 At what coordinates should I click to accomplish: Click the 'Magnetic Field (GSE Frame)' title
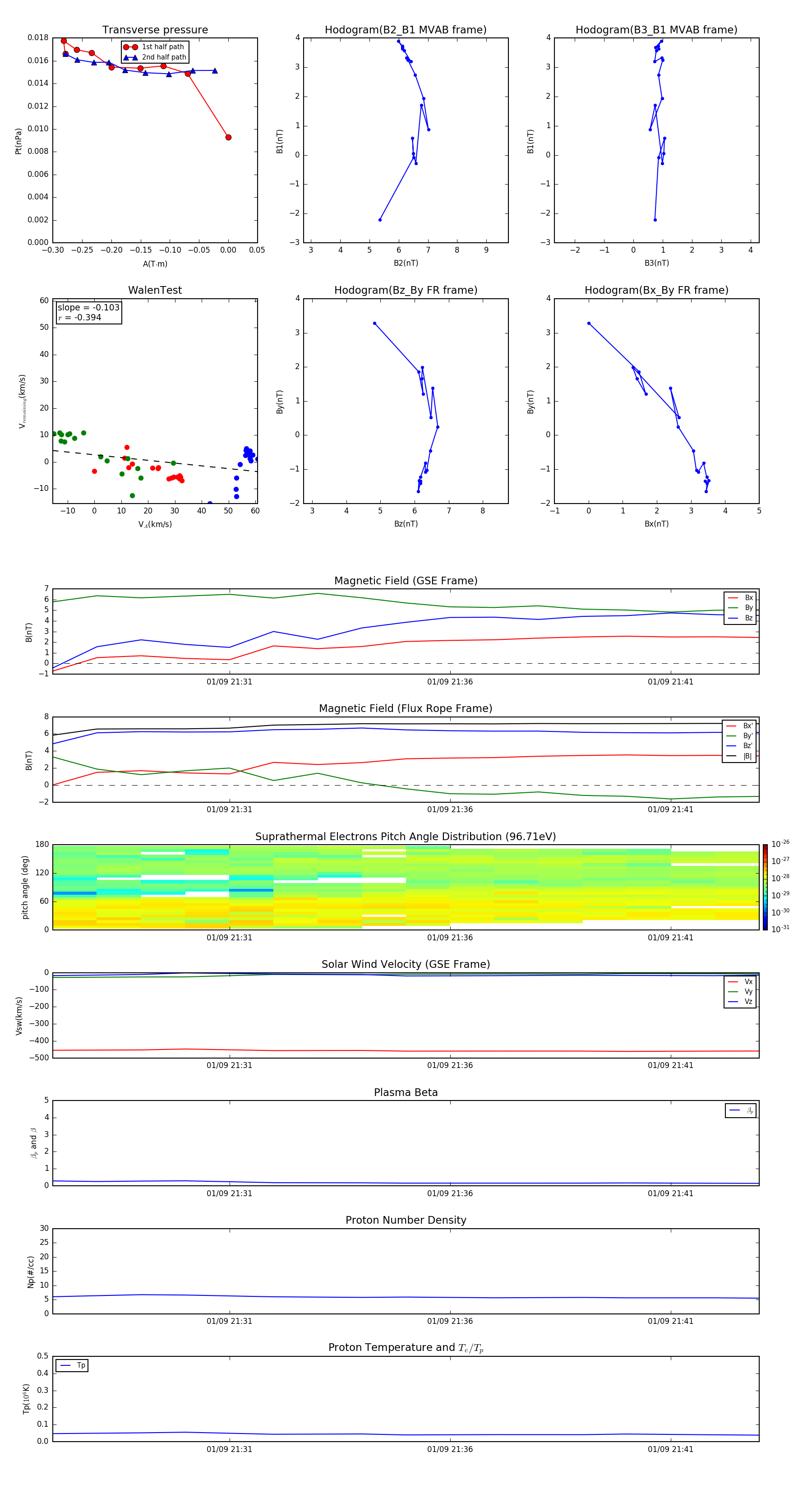[x=406, y=581]
